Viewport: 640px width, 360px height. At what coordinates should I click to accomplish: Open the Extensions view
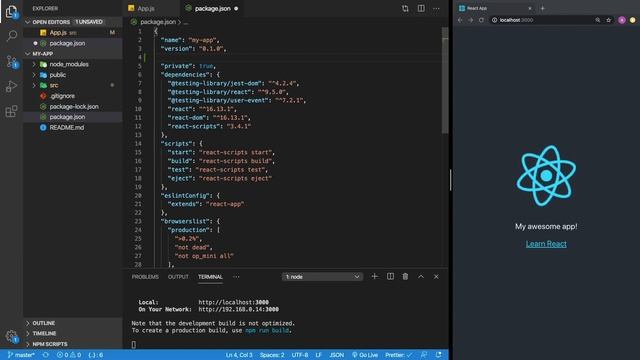point(11,111)
